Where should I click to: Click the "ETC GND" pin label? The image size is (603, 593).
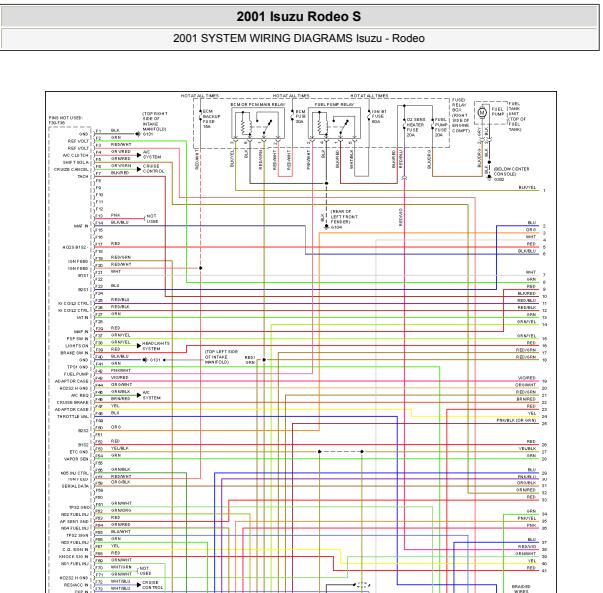point(78,452)
